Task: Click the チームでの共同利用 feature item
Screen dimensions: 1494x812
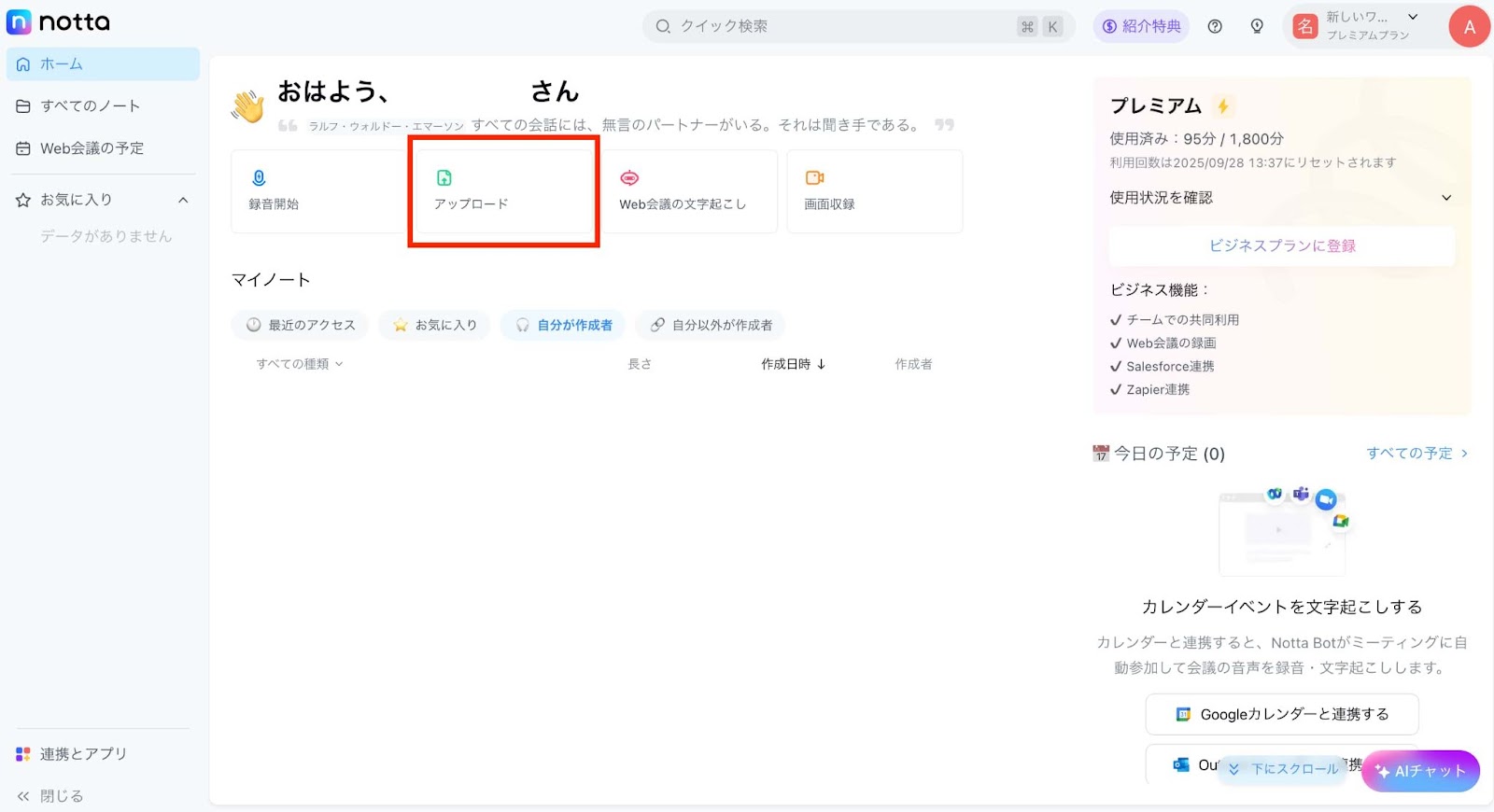Action: pyautogui.click(x=1175, y=320)
